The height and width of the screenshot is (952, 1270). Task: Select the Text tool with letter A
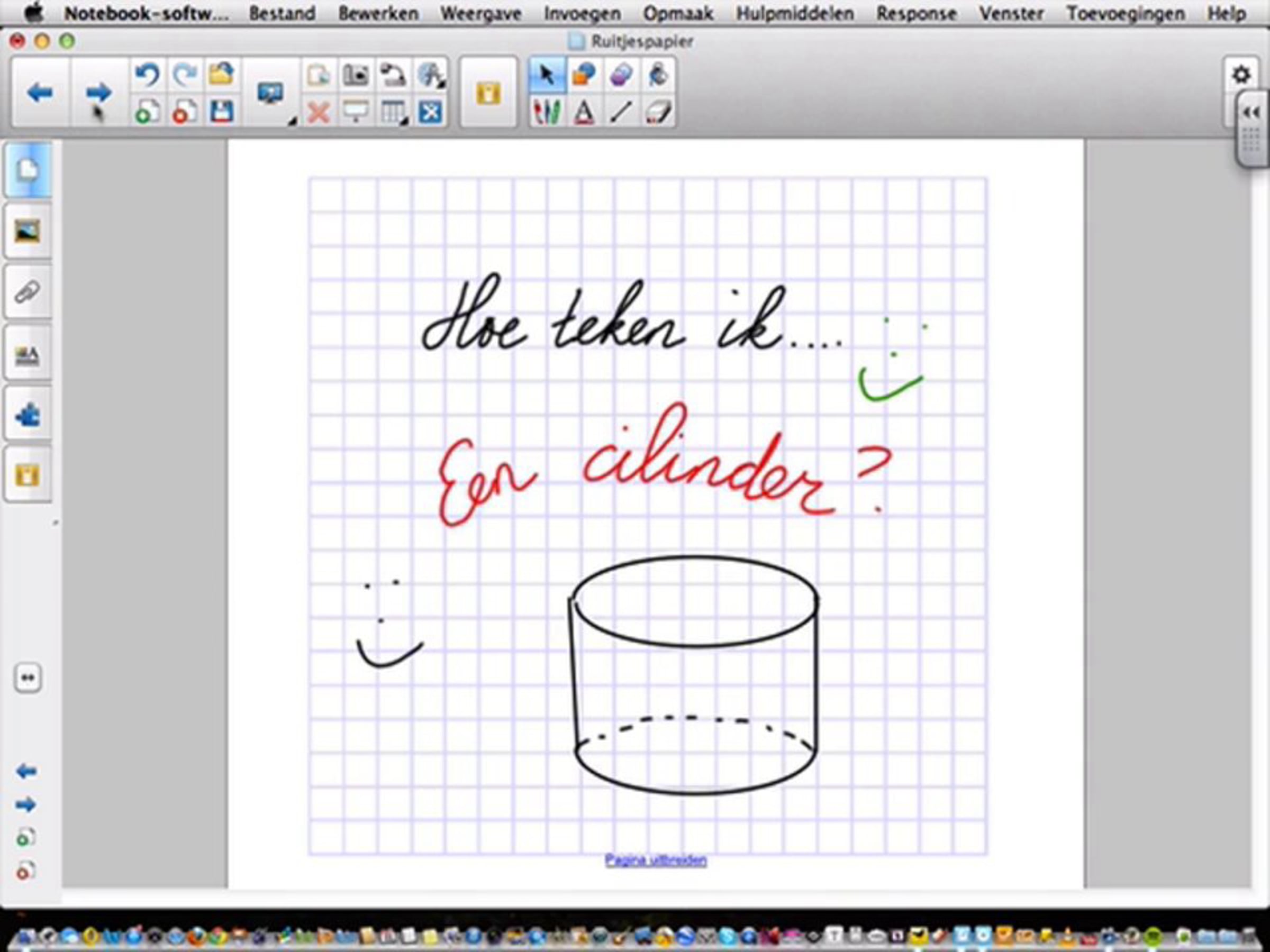point(584,111)
